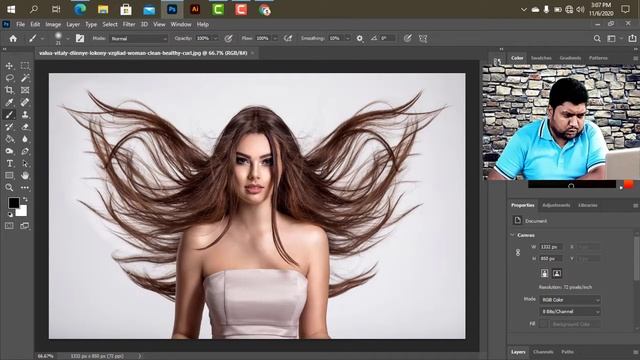
Task: Open the RGB Color mode dropdown
Action: pos(570,300)
